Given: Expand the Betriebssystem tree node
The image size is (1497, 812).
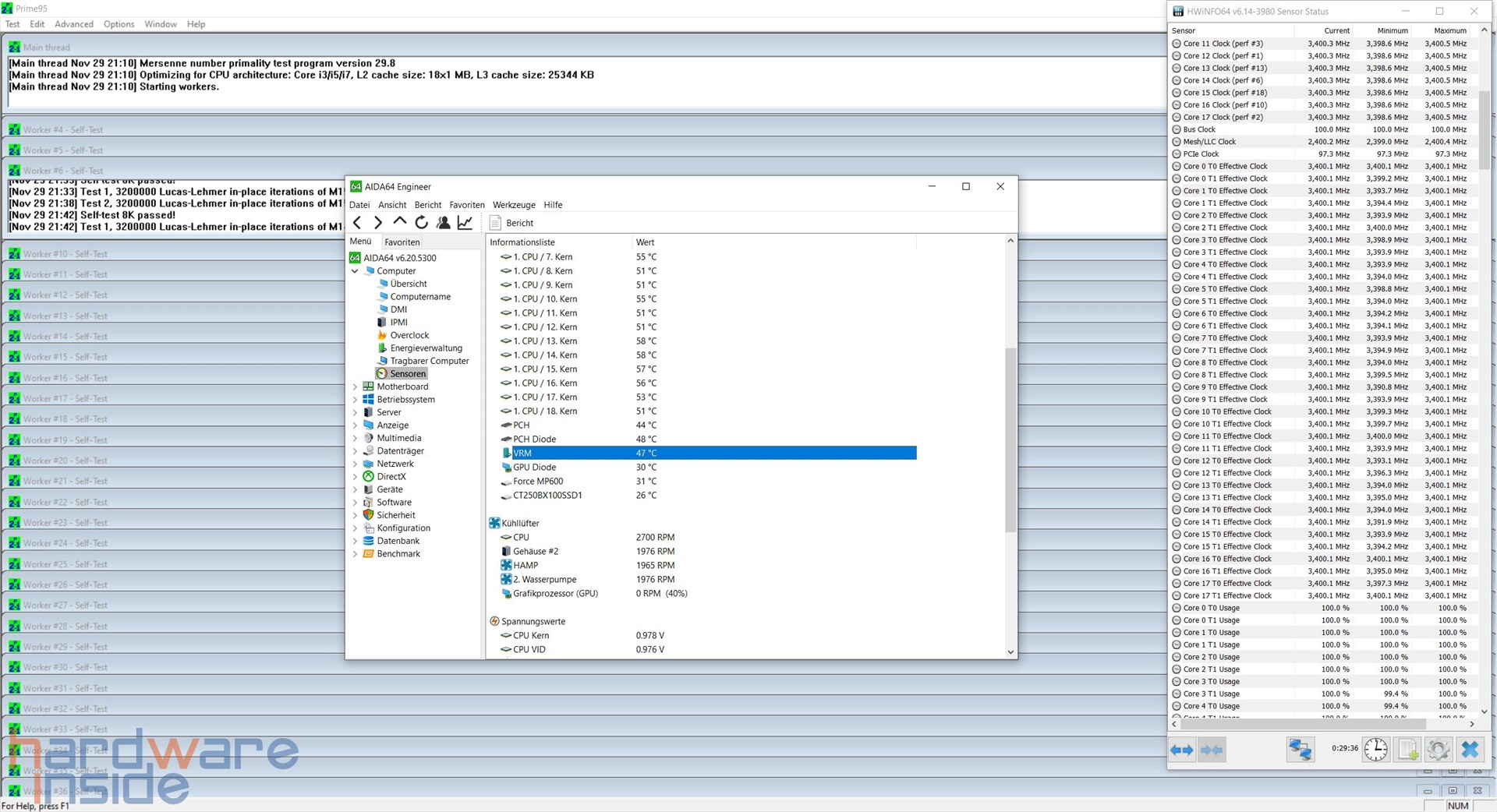Looking at the screenshot, I should click(x=356, y=400).
